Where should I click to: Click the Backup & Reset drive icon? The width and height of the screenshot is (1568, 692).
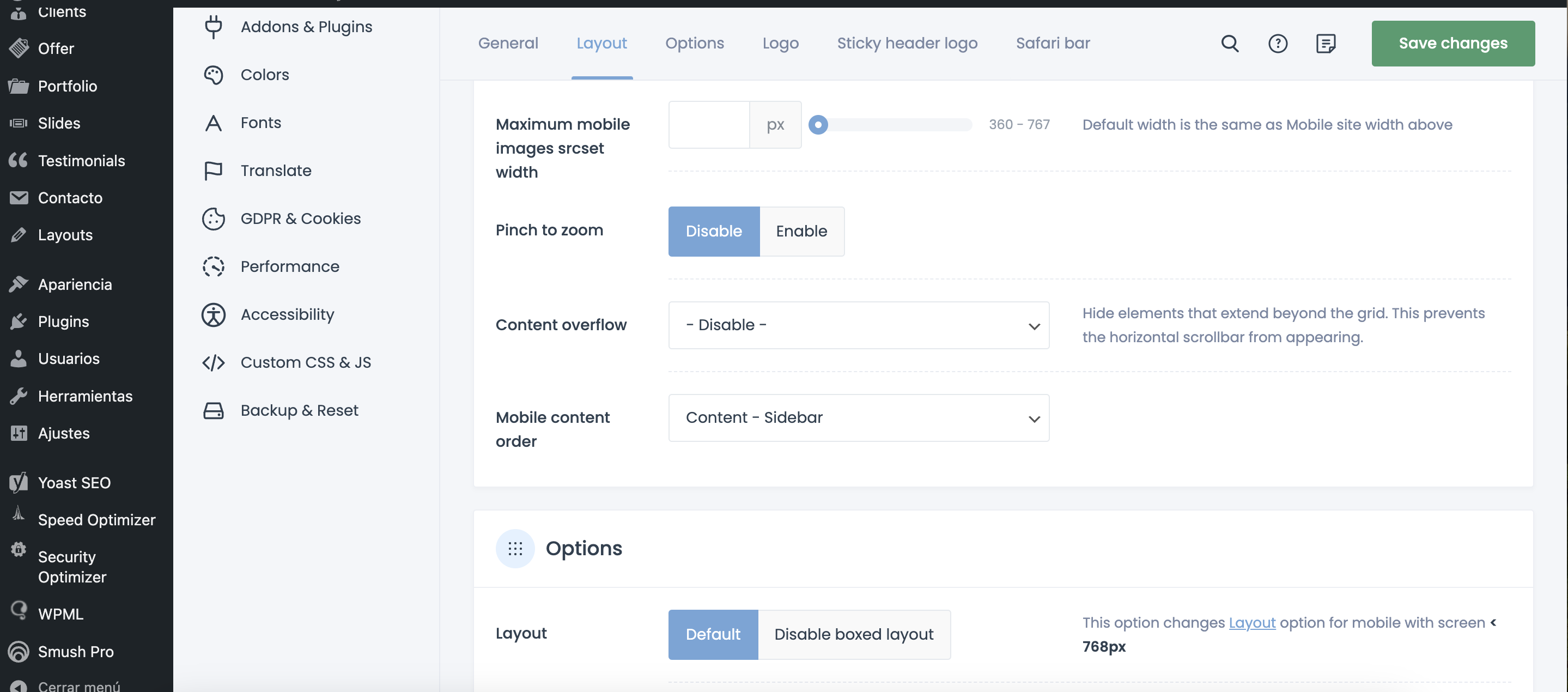point(213,411)
